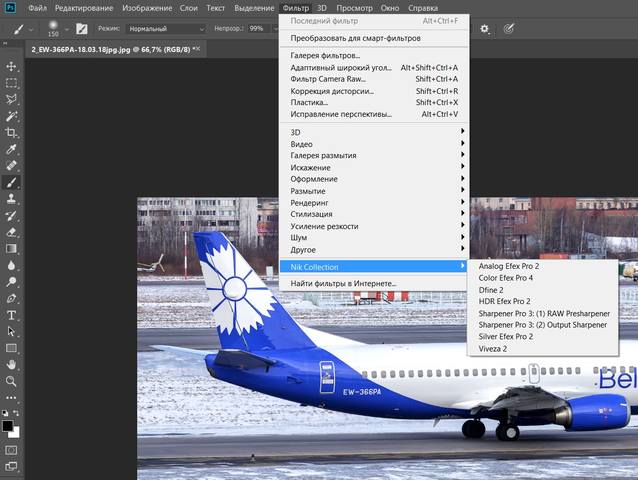The width and height of the screenshot is (638, 480).
Task: Expand the Размытие submenu
Action: click(374, 191)
